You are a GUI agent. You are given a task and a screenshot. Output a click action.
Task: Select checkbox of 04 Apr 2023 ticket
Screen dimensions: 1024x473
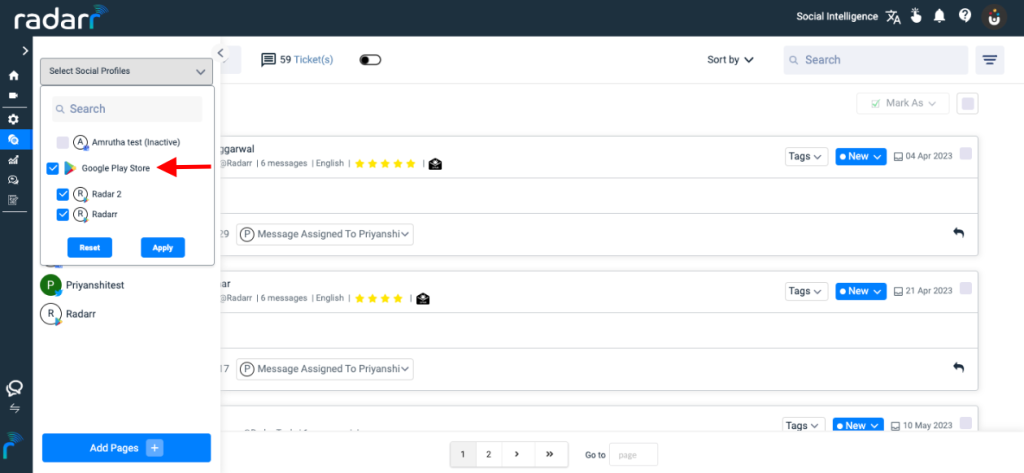966,154
